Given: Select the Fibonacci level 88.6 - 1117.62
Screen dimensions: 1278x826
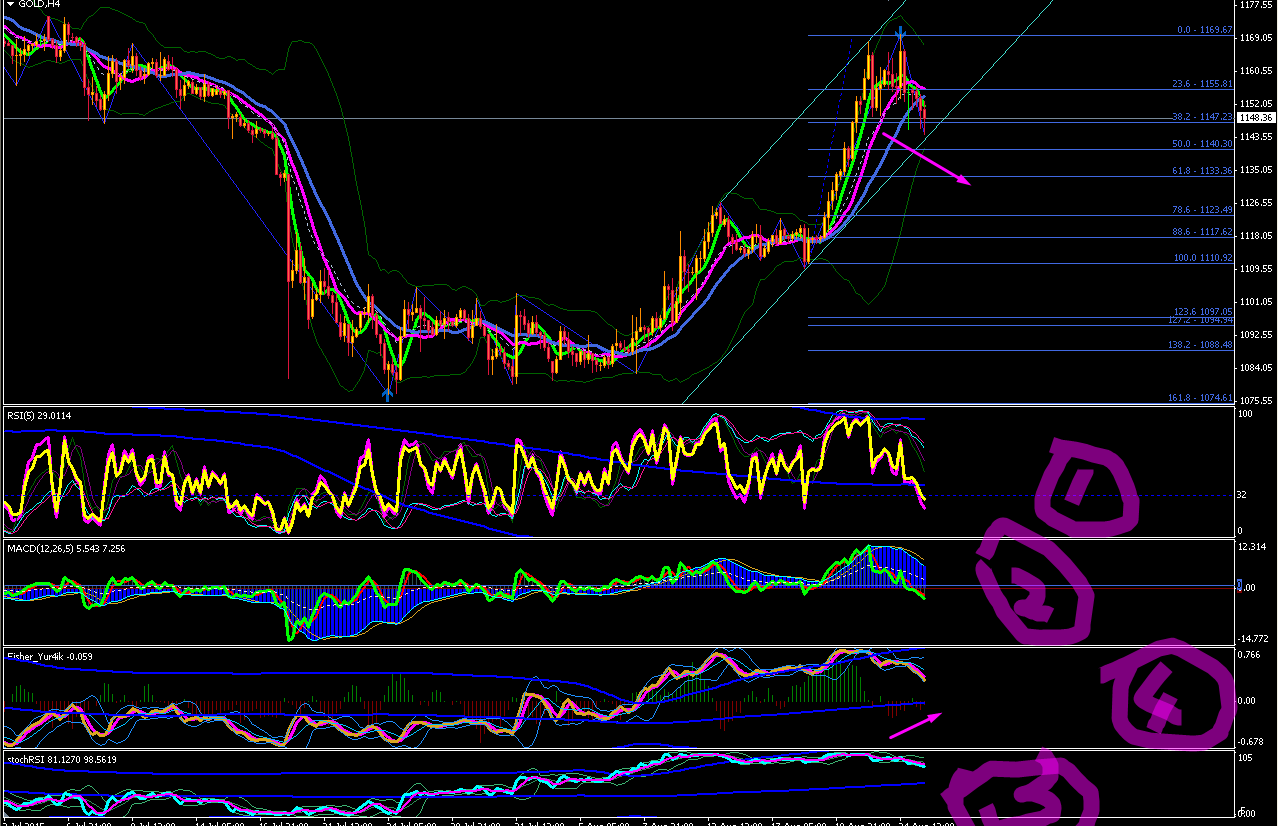Looking at the screenshot, I should click(1204, 231).
